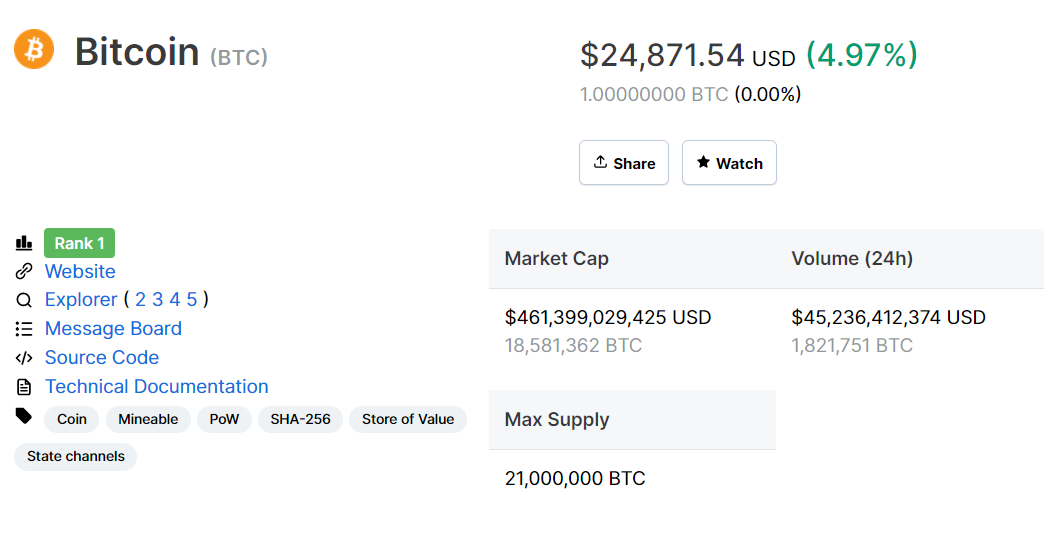
Task: Select the Mineable tag
Action: pos(148,419)
